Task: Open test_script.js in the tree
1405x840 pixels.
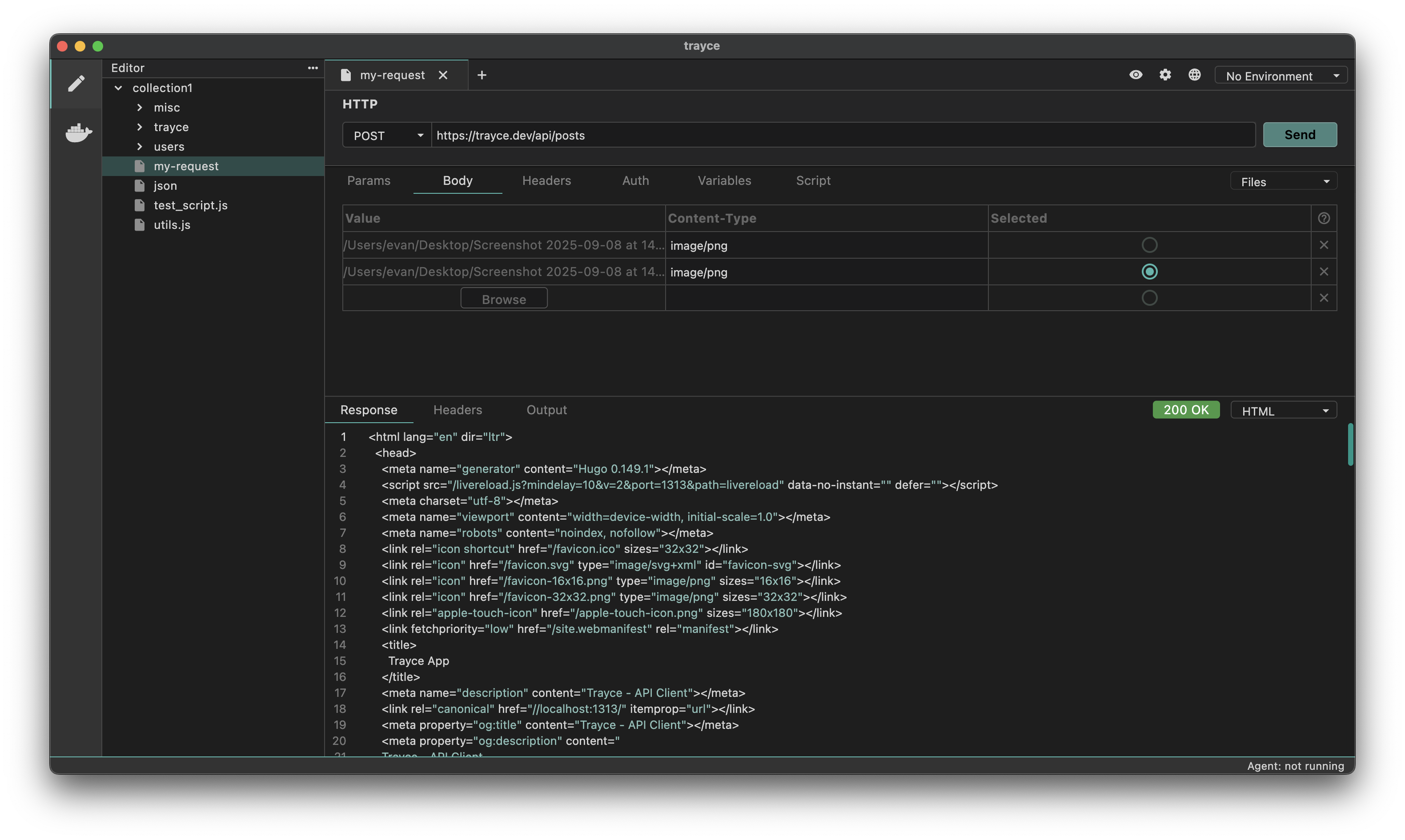Action: 213,205
